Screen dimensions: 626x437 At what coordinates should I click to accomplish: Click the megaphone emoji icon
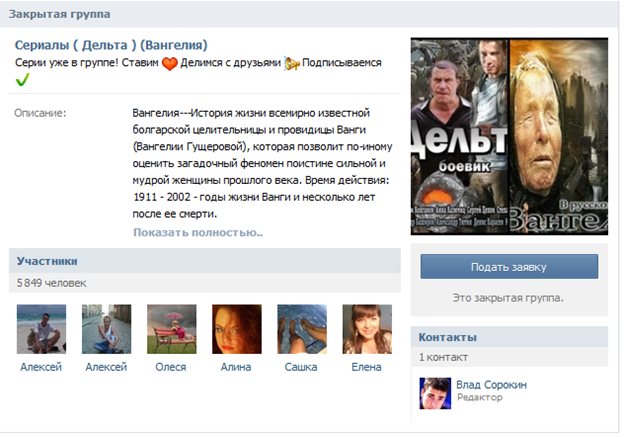[291, 63]
